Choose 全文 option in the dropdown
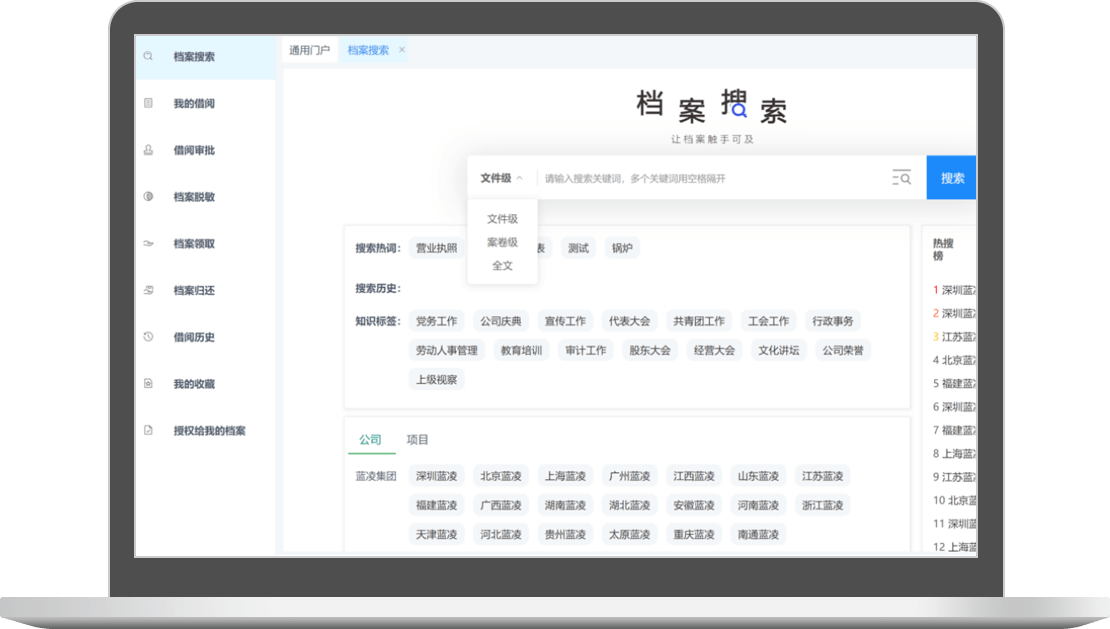1110x629 pixels. (502, 266)
